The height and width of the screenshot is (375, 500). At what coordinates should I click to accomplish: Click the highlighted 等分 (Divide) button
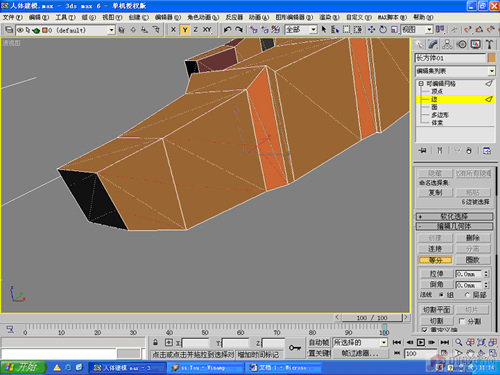tap(435, 260)
